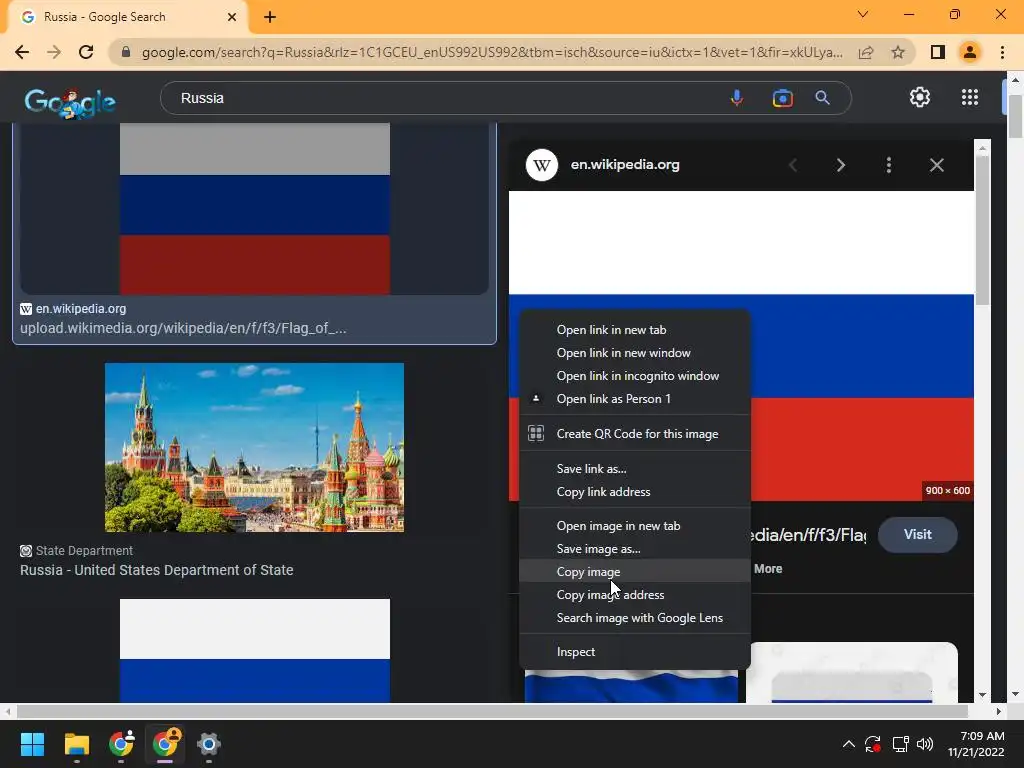Open File Explorer from taskbar
Image resolution: width=1024 pixels, height=768 pixels.
pyautogui.click(x=76, y=744)
